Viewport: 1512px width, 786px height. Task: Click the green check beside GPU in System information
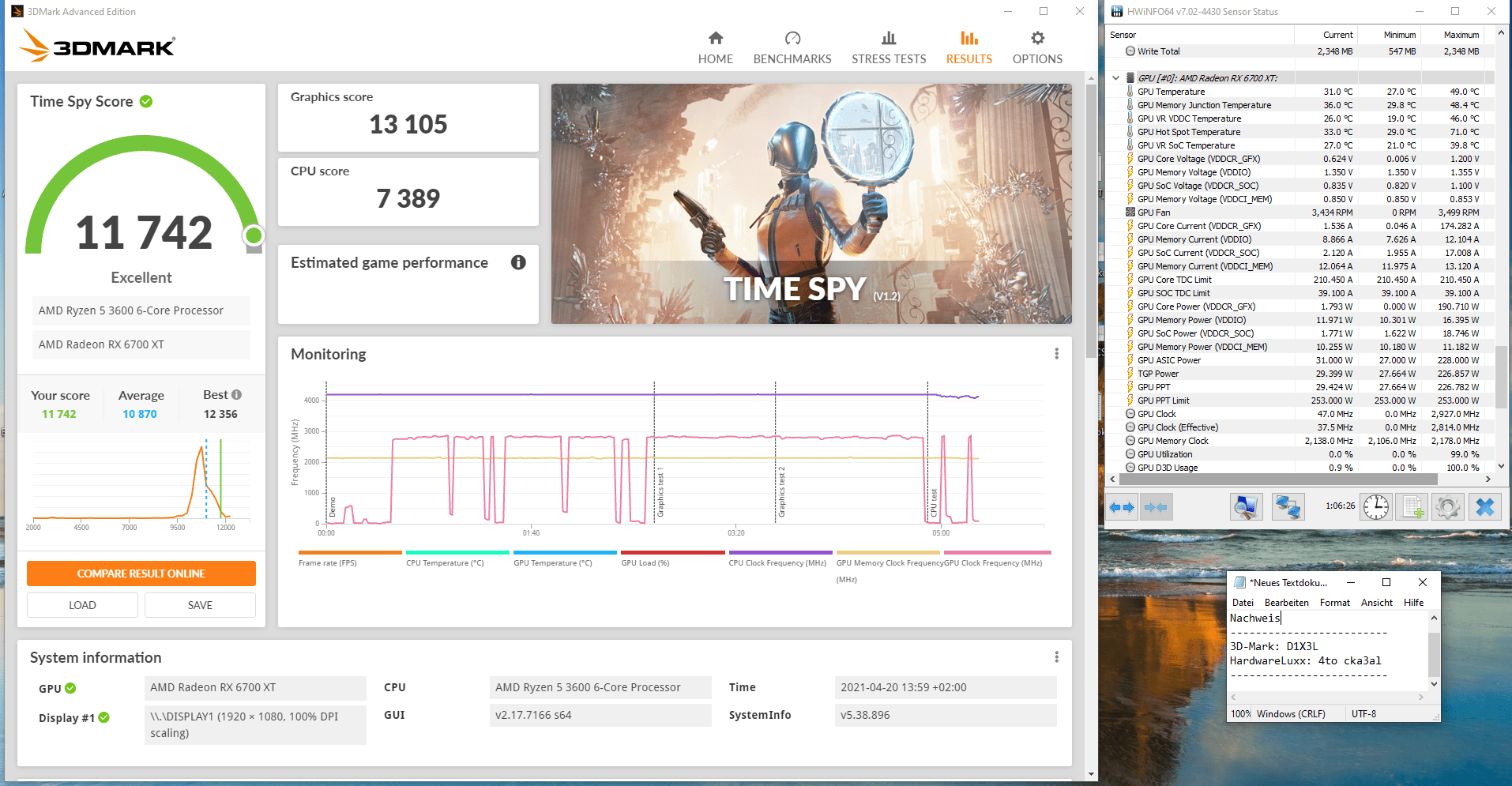70,688
